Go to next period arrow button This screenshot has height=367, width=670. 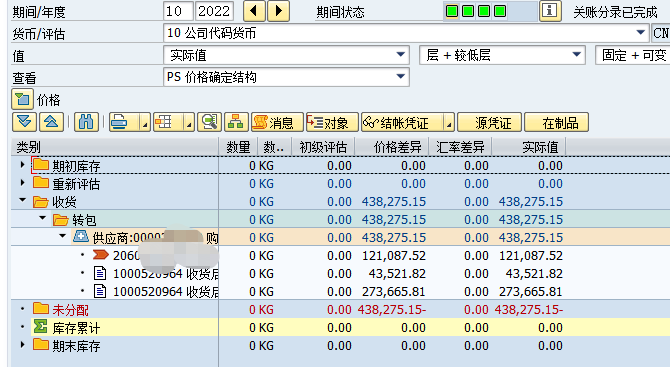tap(279, 11)
